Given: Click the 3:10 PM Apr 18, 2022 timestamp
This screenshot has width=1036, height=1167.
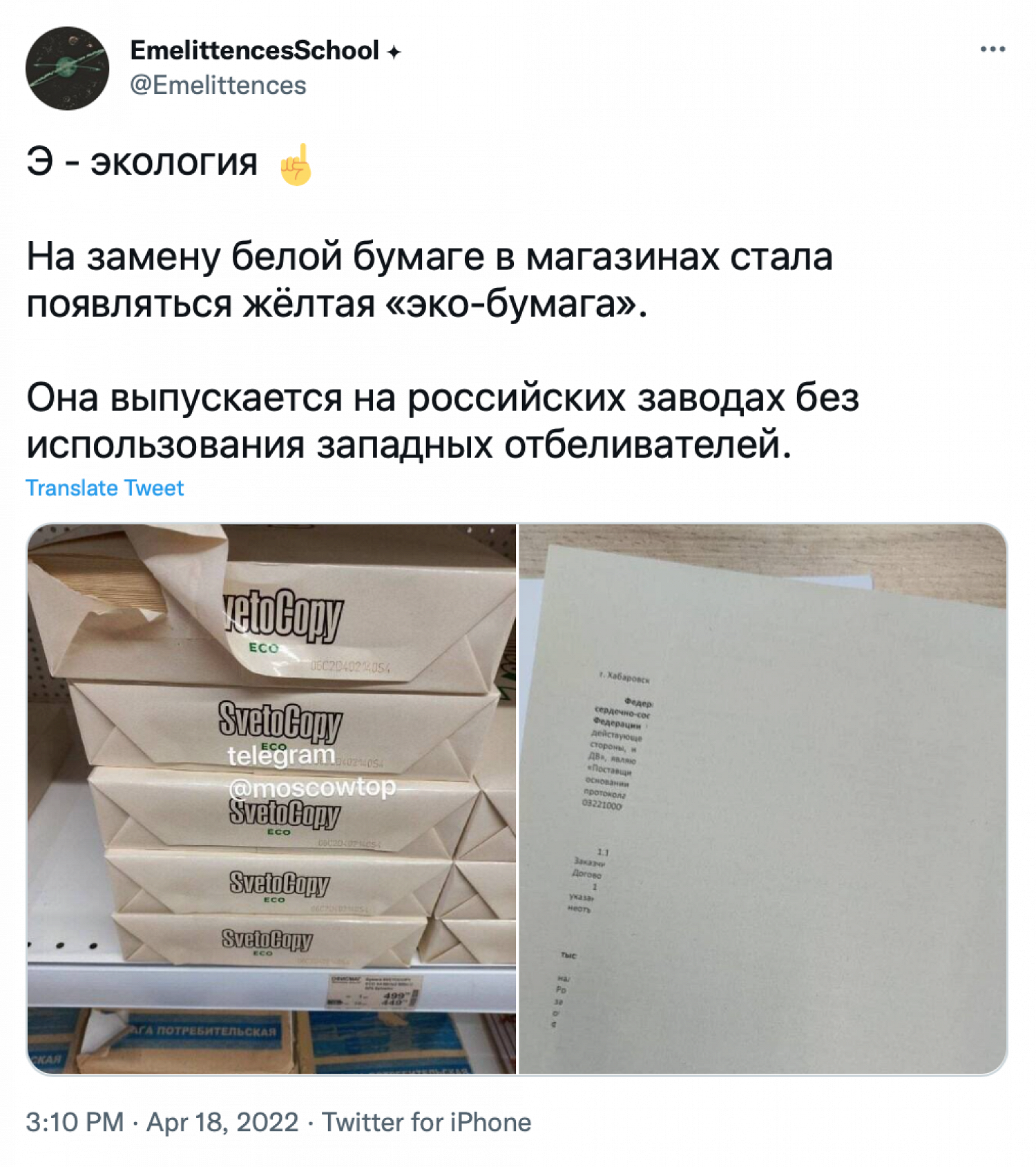Looking at the screenshot, I should (162, 1122).
